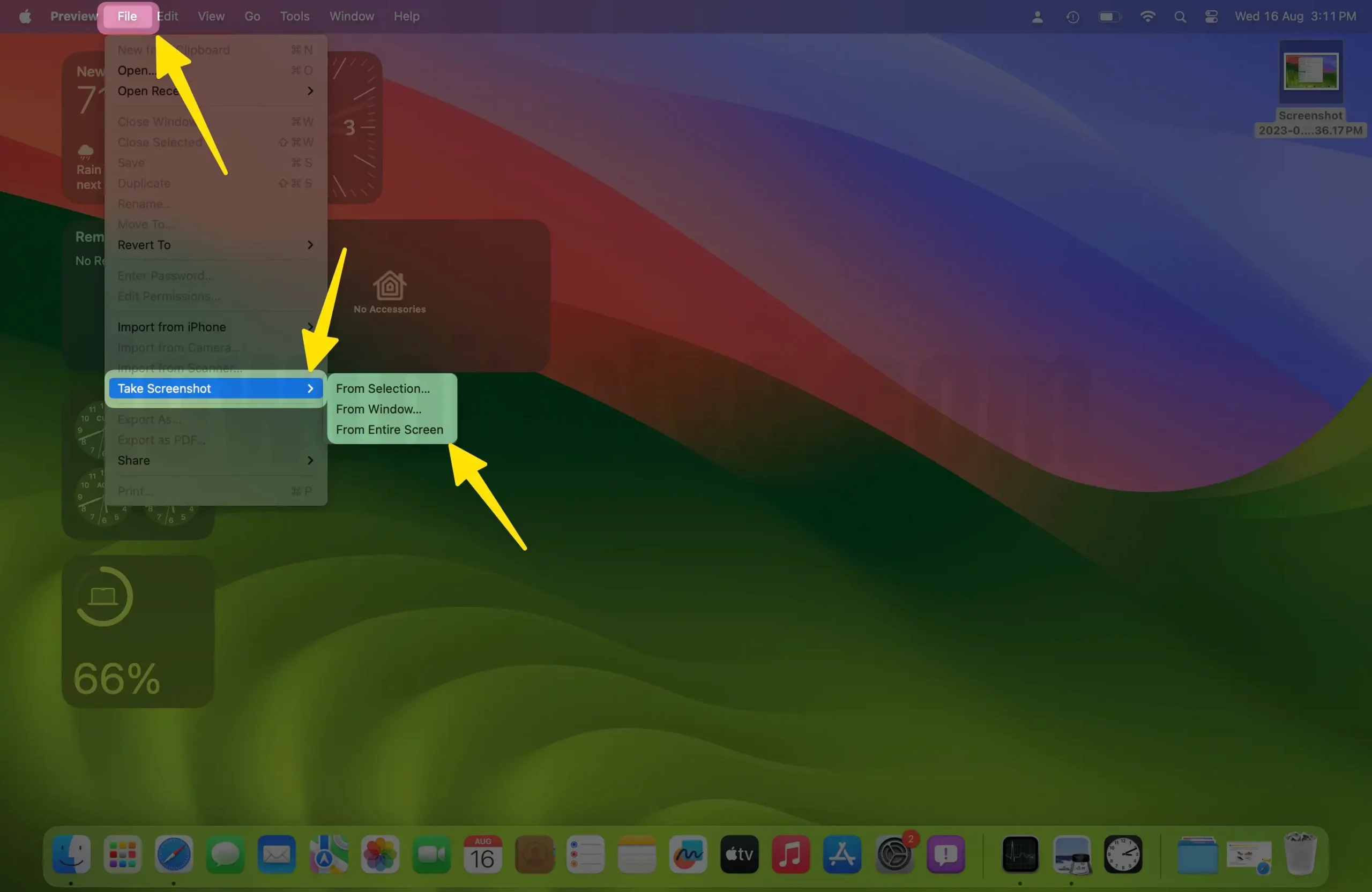Open the Photos app in the Dock
Image resolution: width=1372 pixels, height=892 pixels.
coord(379,854)
